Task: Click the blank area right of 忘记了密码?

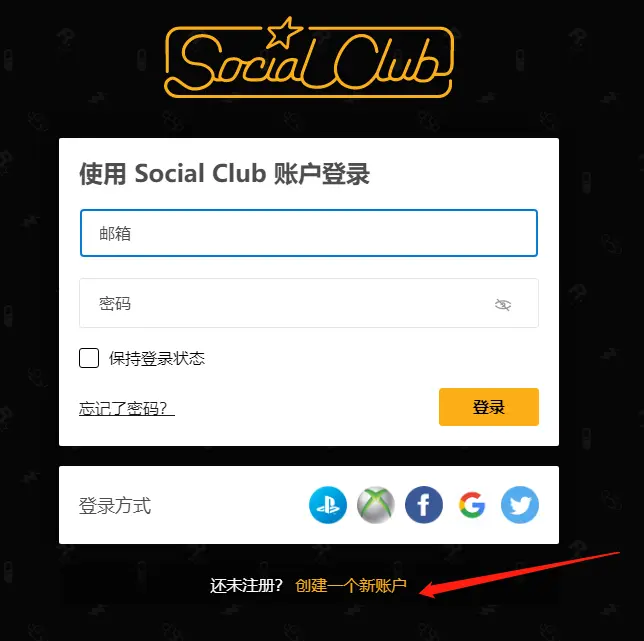Action: (x=306, y=408)
